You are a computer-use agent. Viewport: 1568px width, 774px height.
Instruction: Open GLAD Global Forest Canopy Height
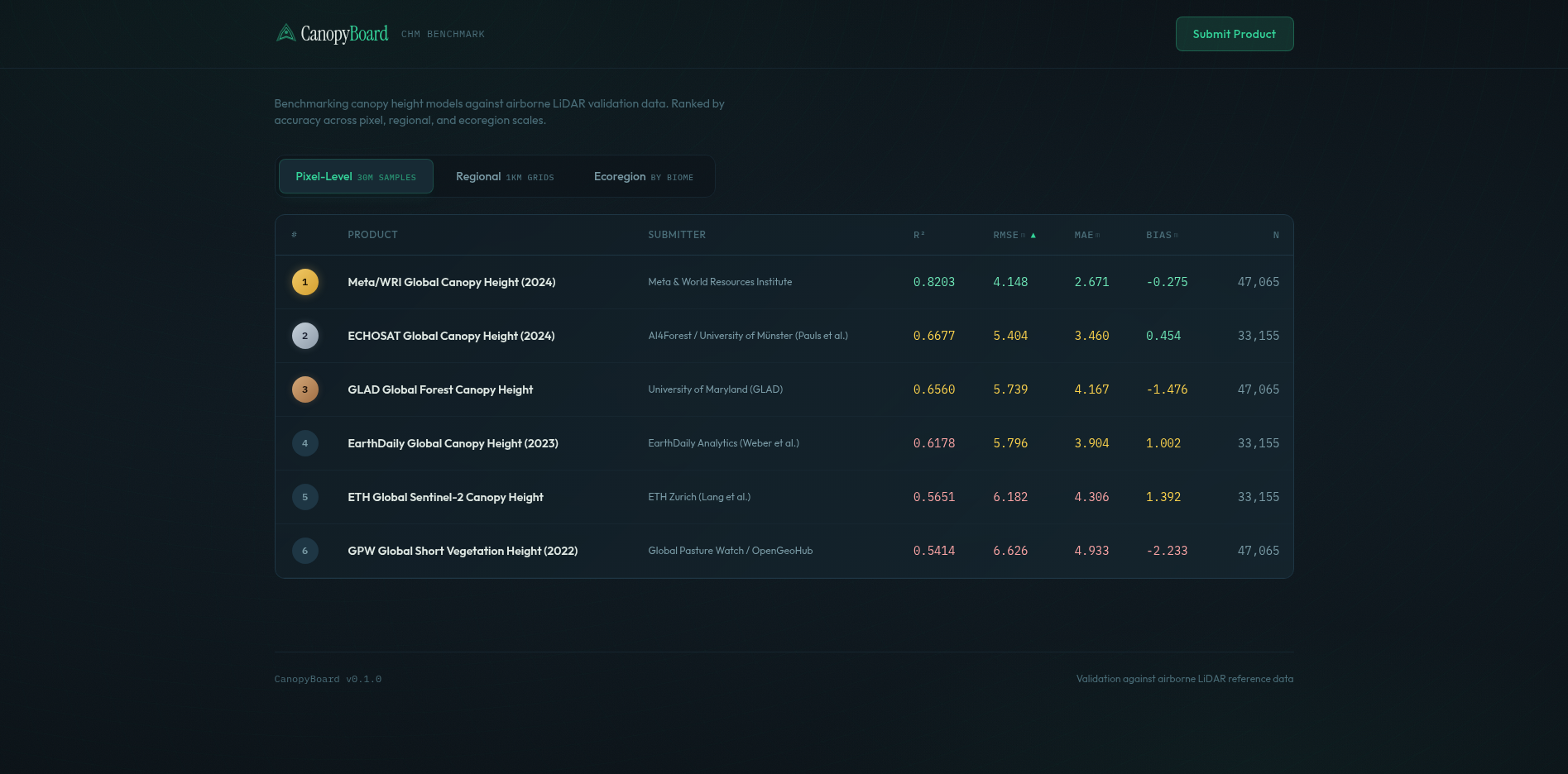(440, 389)
